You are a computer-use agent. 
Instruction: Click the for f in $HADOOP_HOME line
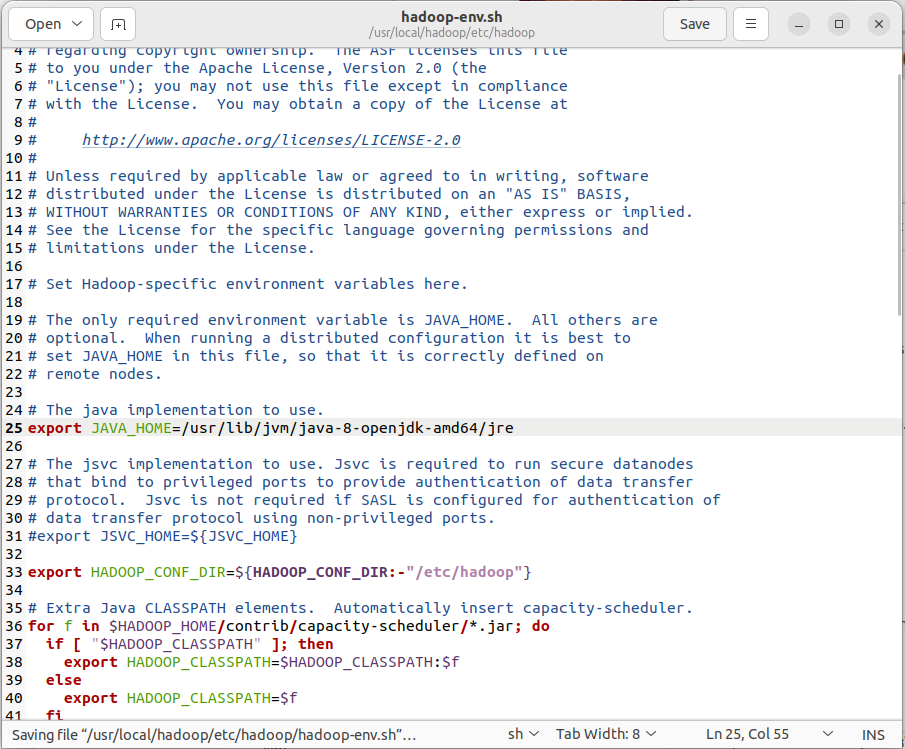coord(289,626)
